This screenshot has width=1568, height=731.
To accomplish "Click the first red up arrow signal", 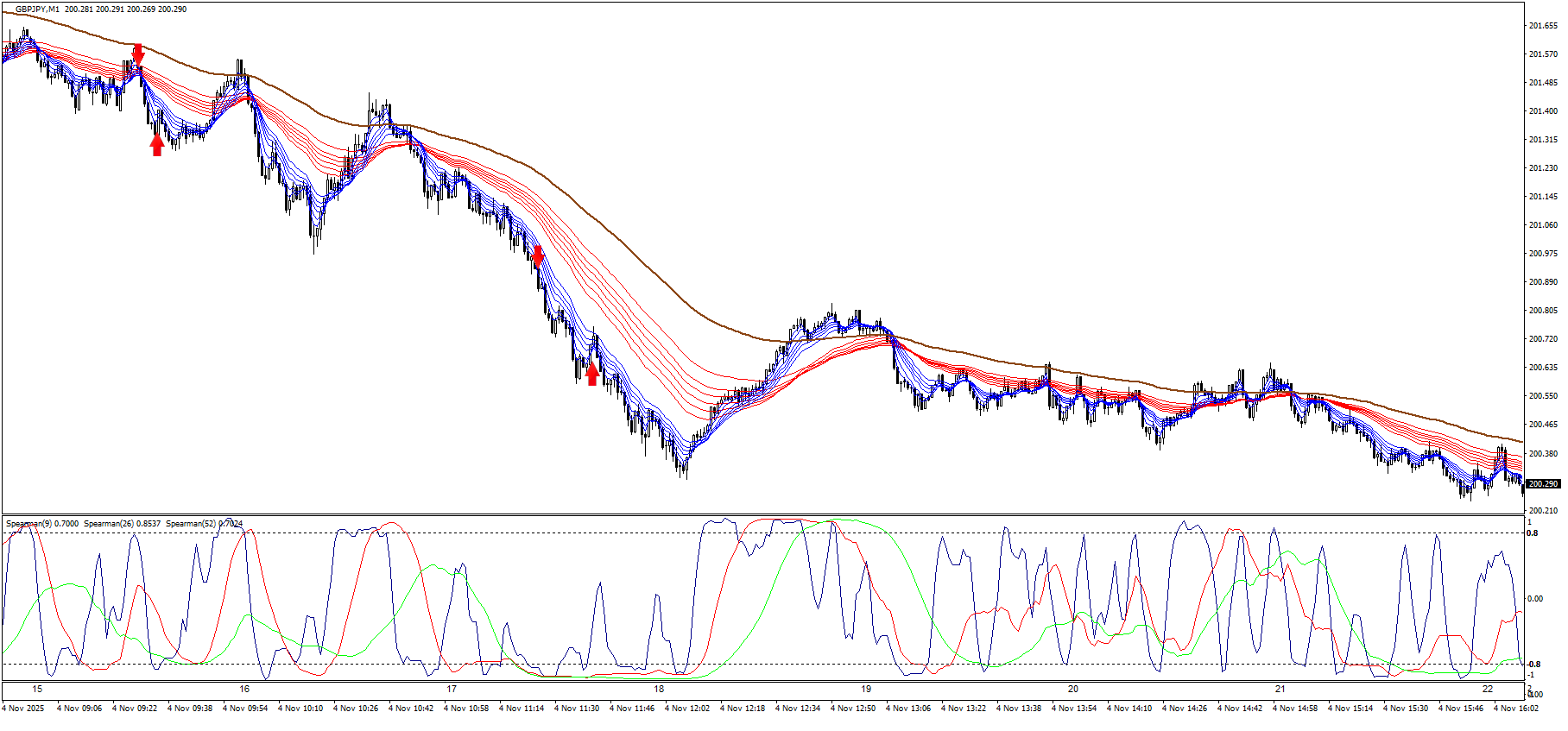I will [x=156, y=145].
